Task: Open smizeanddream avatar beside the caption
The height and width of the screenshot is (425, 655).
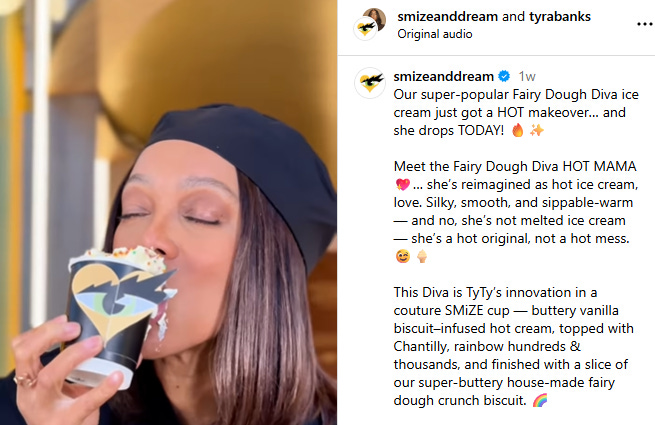Action: (370, 83)
